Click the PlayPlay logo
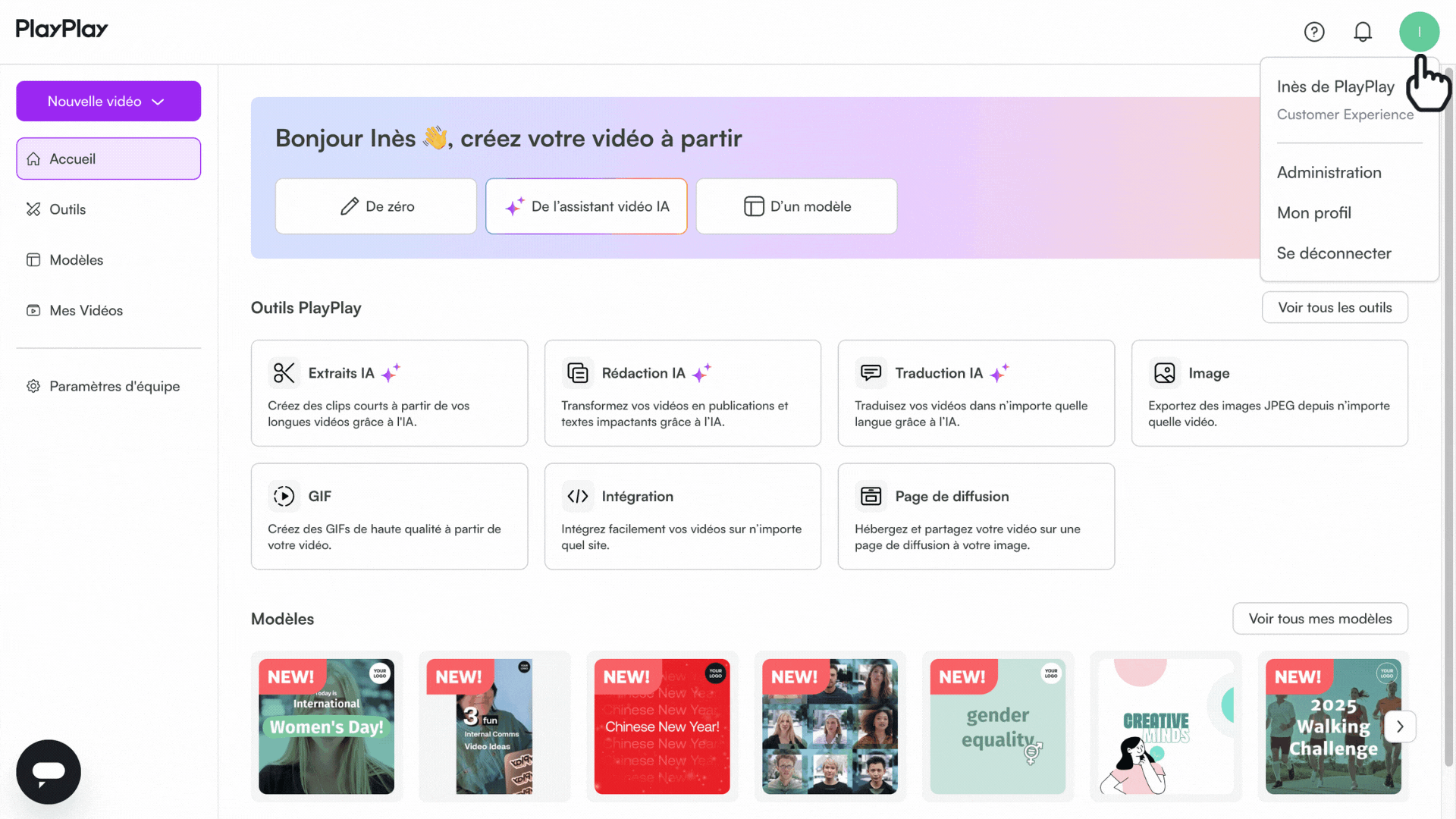 coord(61,29)
